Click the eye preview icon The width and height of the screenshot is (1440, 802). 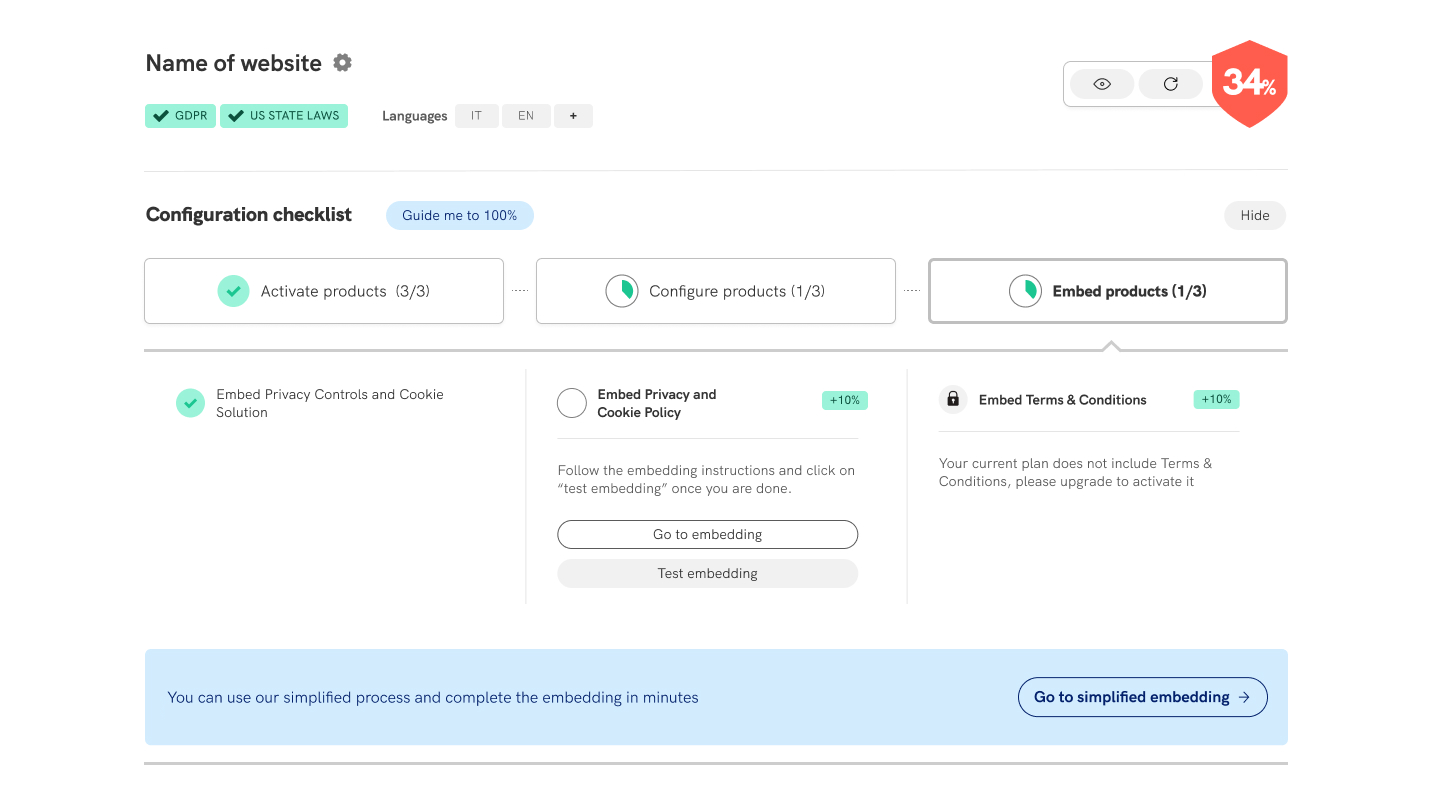1102,84
